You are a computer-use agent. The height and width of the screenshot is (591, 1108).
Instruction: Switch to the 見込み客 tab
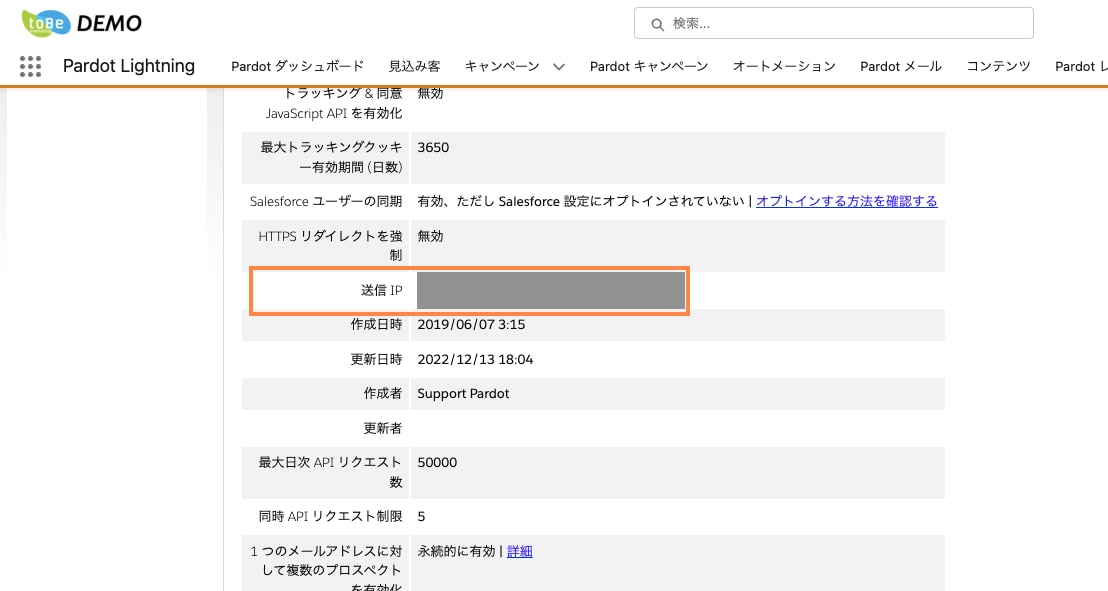click(x=414, y=66)
